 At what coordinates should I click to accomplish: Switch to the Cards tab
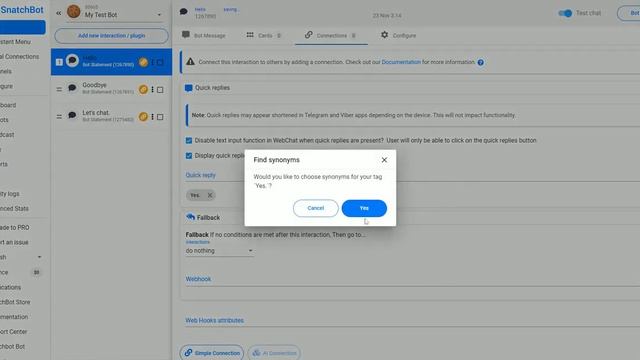point(264,36)
